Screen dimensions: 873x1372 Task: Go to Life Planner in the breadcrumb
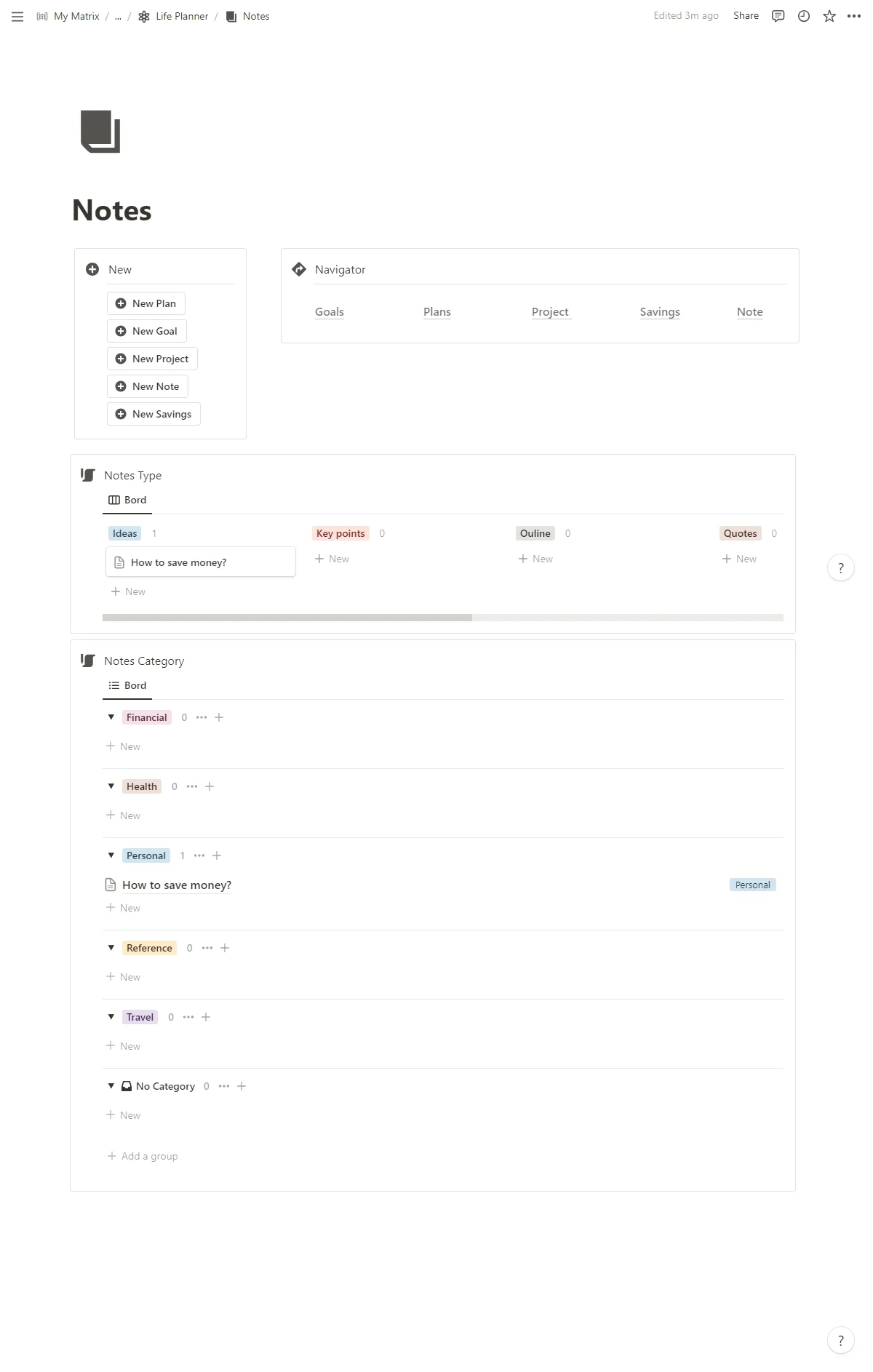tap(173, 16)
